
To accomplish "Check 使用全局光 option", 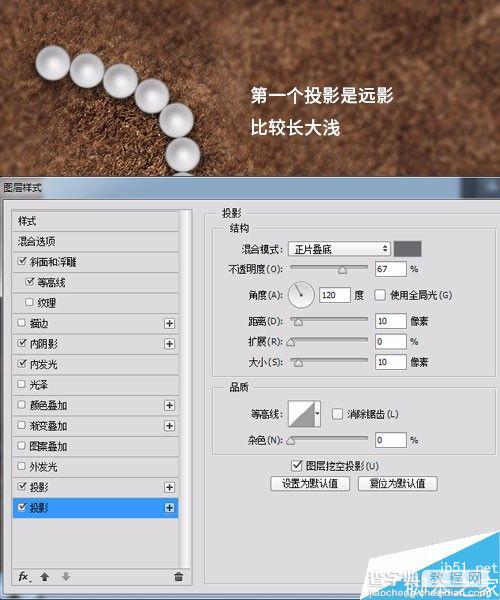I will coord(380,295).
